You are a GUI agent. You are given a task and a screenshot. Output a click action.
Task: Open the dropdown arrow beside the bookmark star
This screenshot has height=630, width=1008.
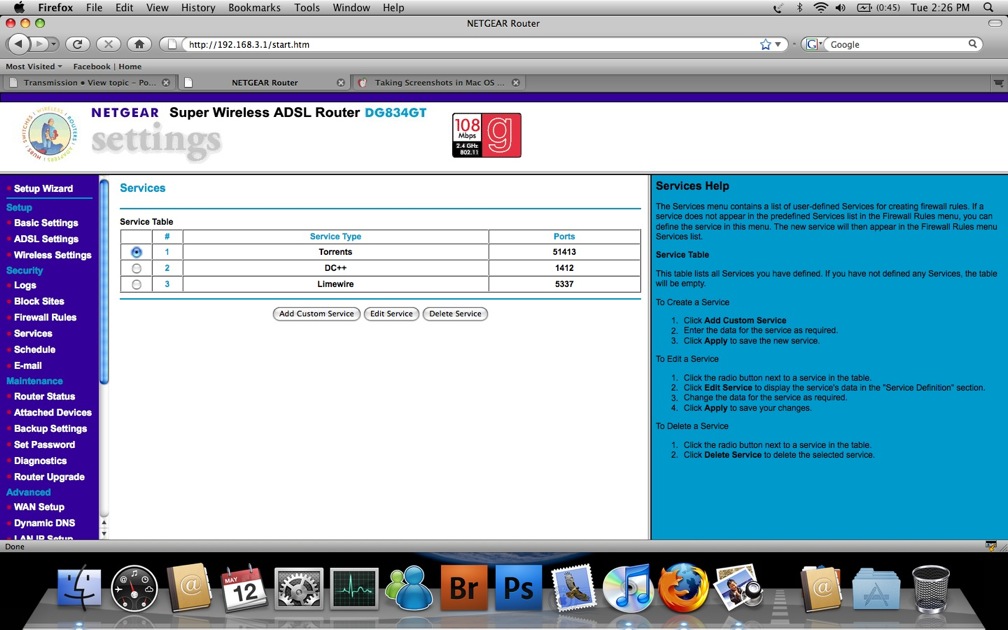(x=778, y=44)
